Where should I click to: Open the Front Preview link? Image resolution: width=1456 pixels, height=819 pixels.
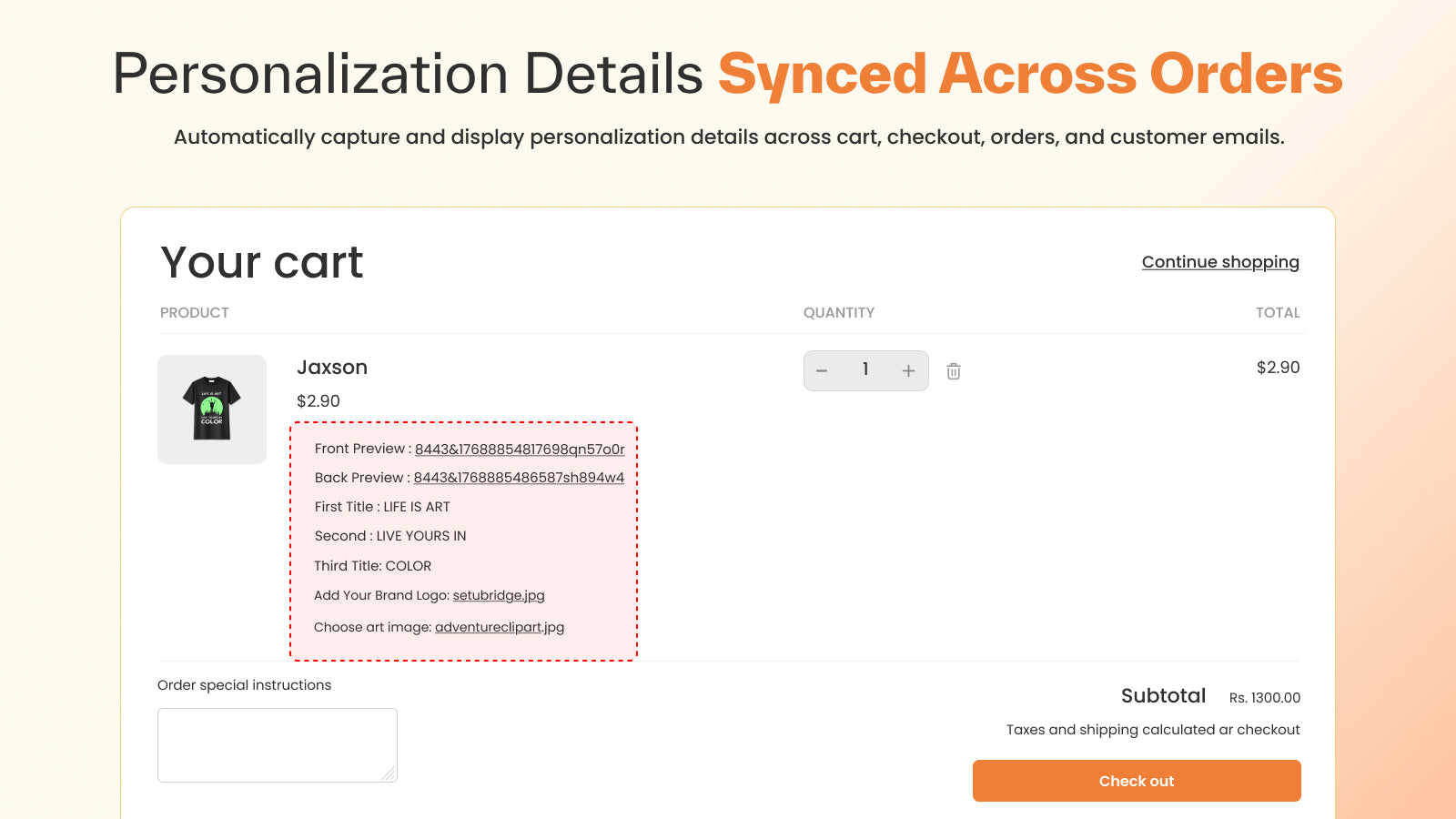[x=519, y=449]
